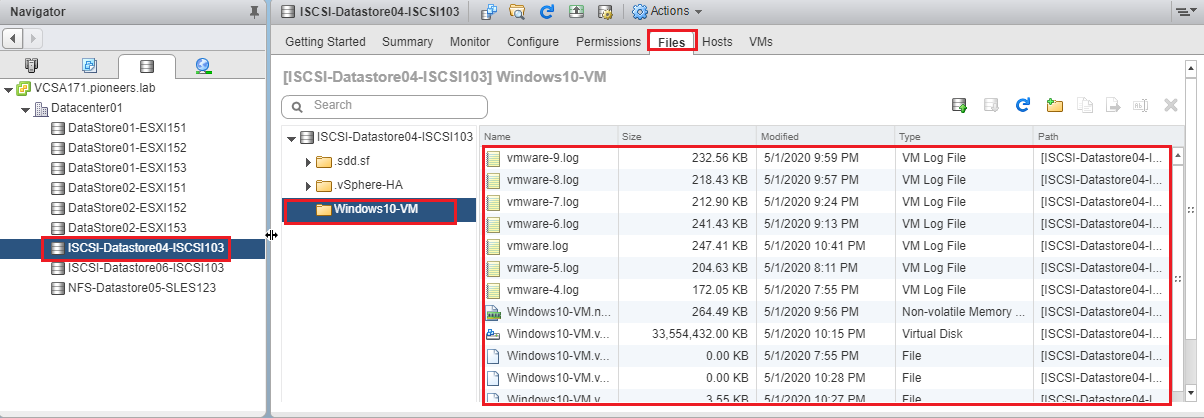The width and height of the screenshot is (1204, 418).
Task: Select DataStore02-ESXI153 in Navigator
Action: 117,228
